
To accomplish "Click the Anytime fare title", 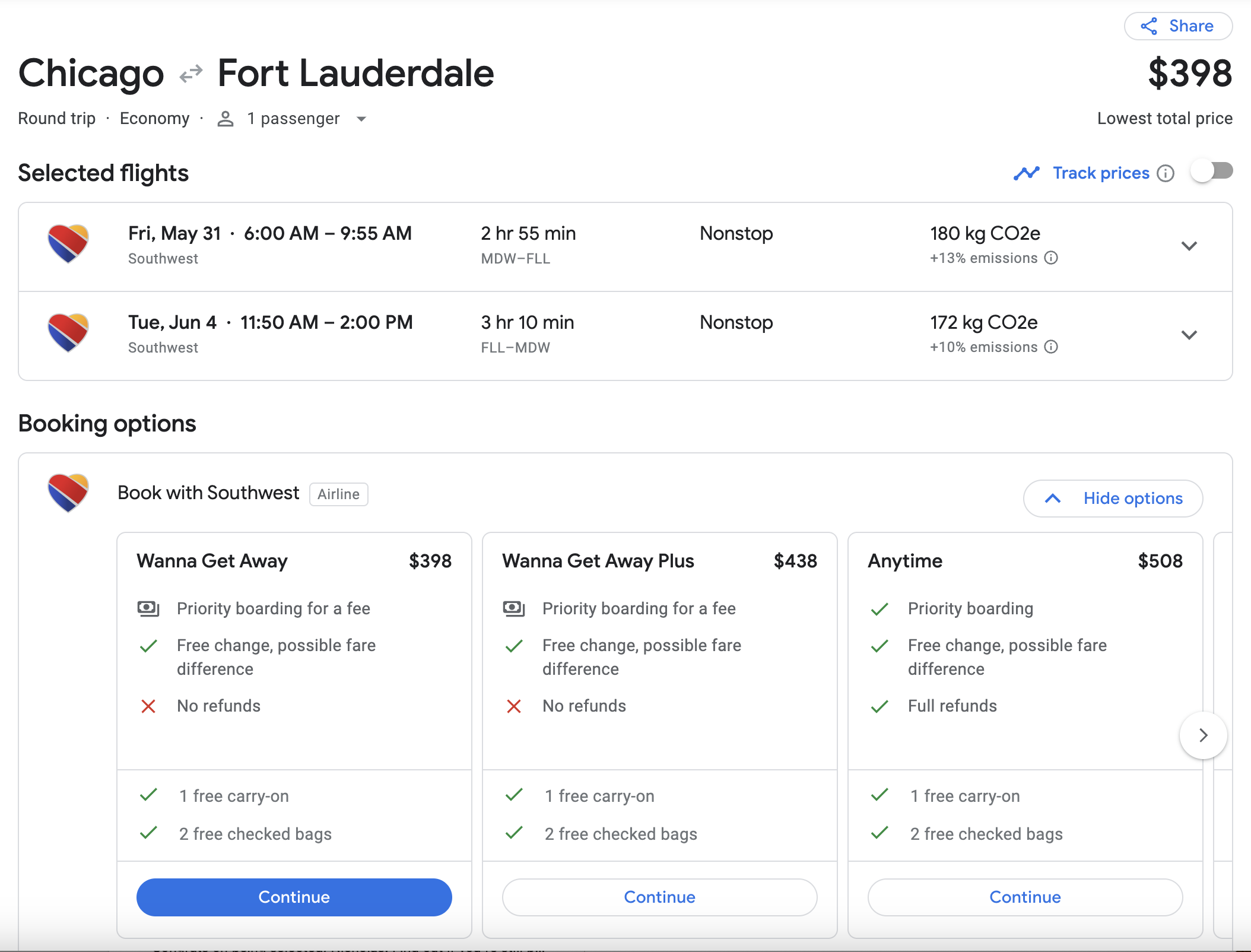I will click(x=905, y=561).
